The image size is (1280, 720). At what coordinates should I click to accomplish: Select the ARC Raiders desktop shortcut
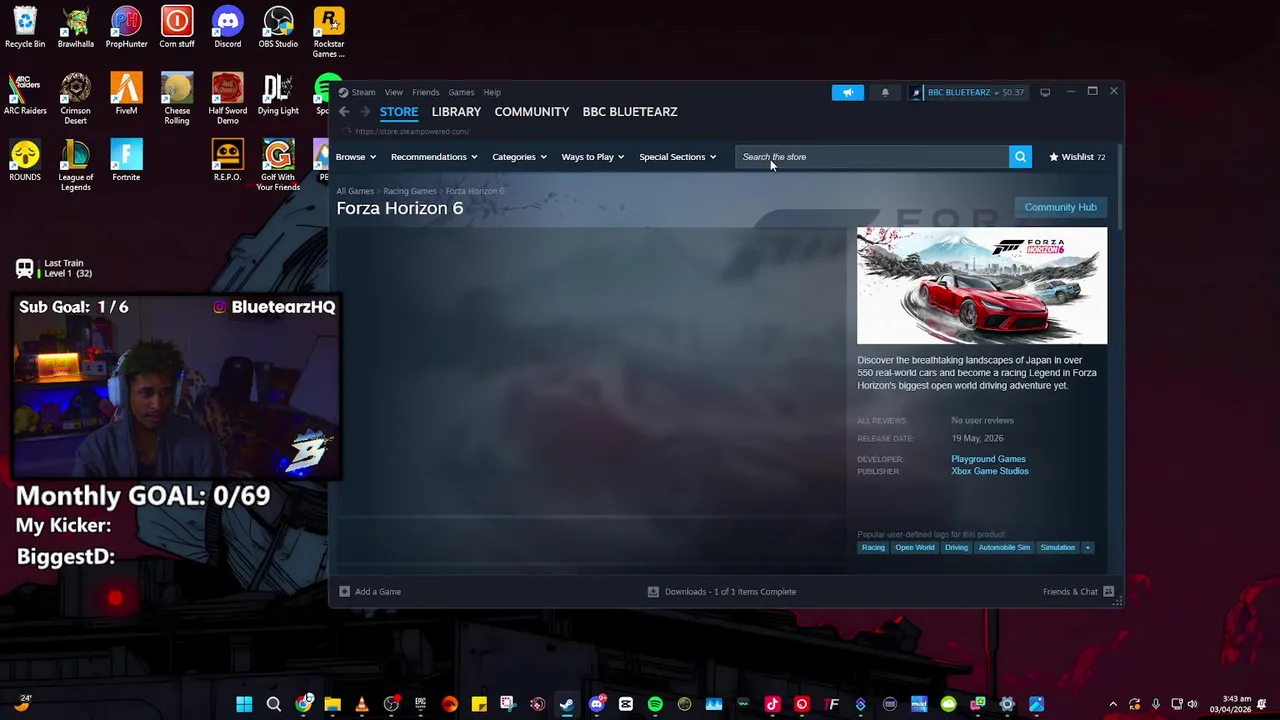coord(25,94)
